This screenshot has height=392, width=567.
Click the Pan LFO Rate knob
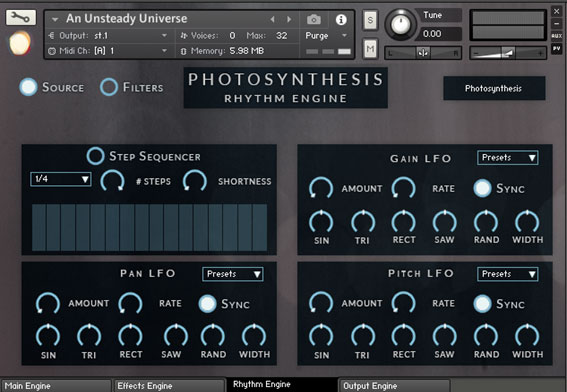point(131,303)
